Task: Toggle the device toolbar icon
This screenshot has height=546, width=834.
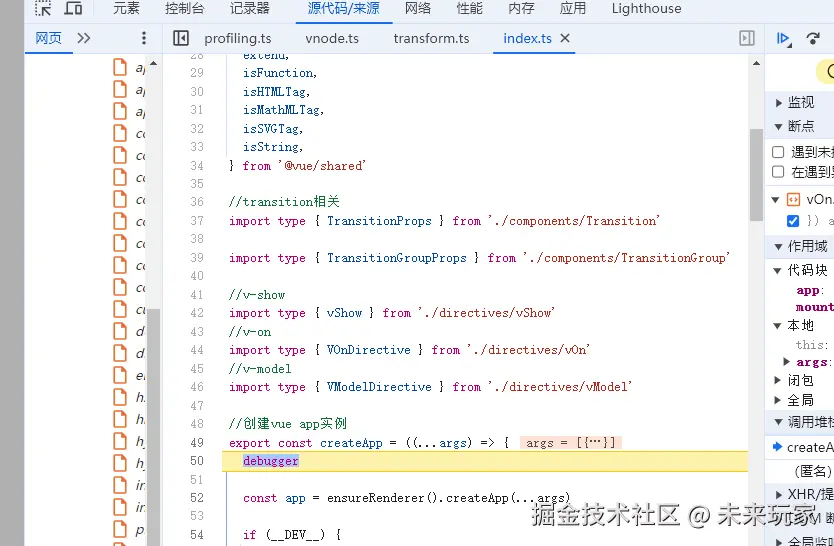Action: (x=73, y=8)
